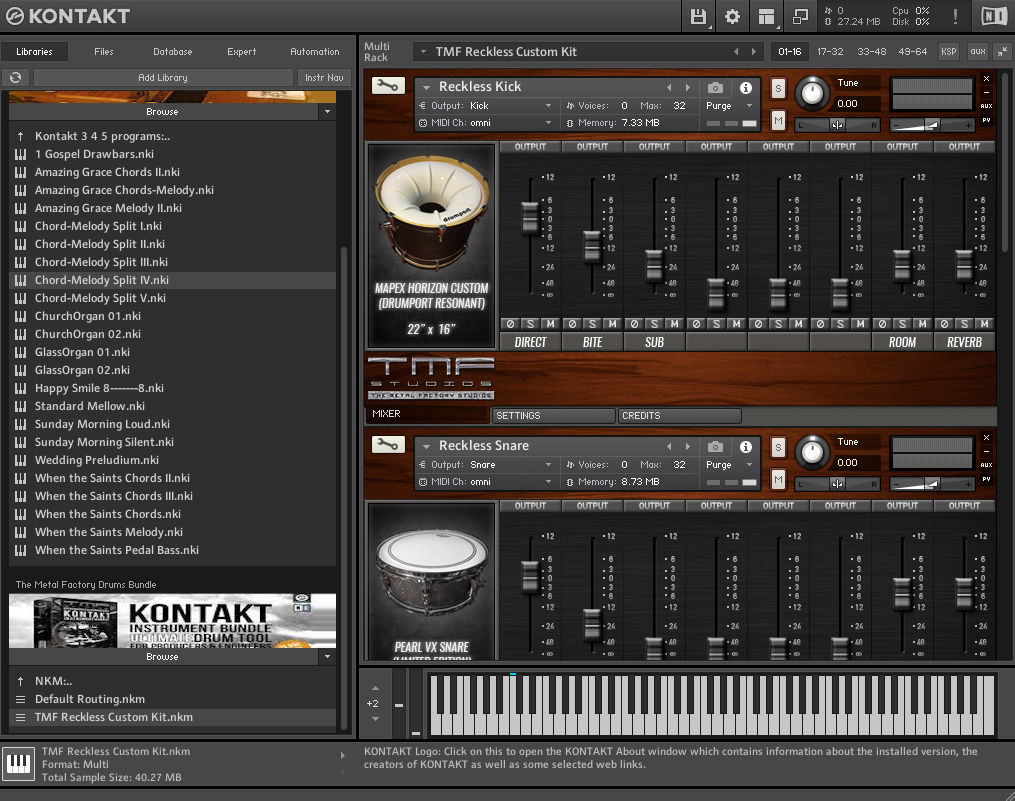The image size is (1015, 801).
Task: Solo the BITE mixer channel of Kick
Action: point(592,324)
